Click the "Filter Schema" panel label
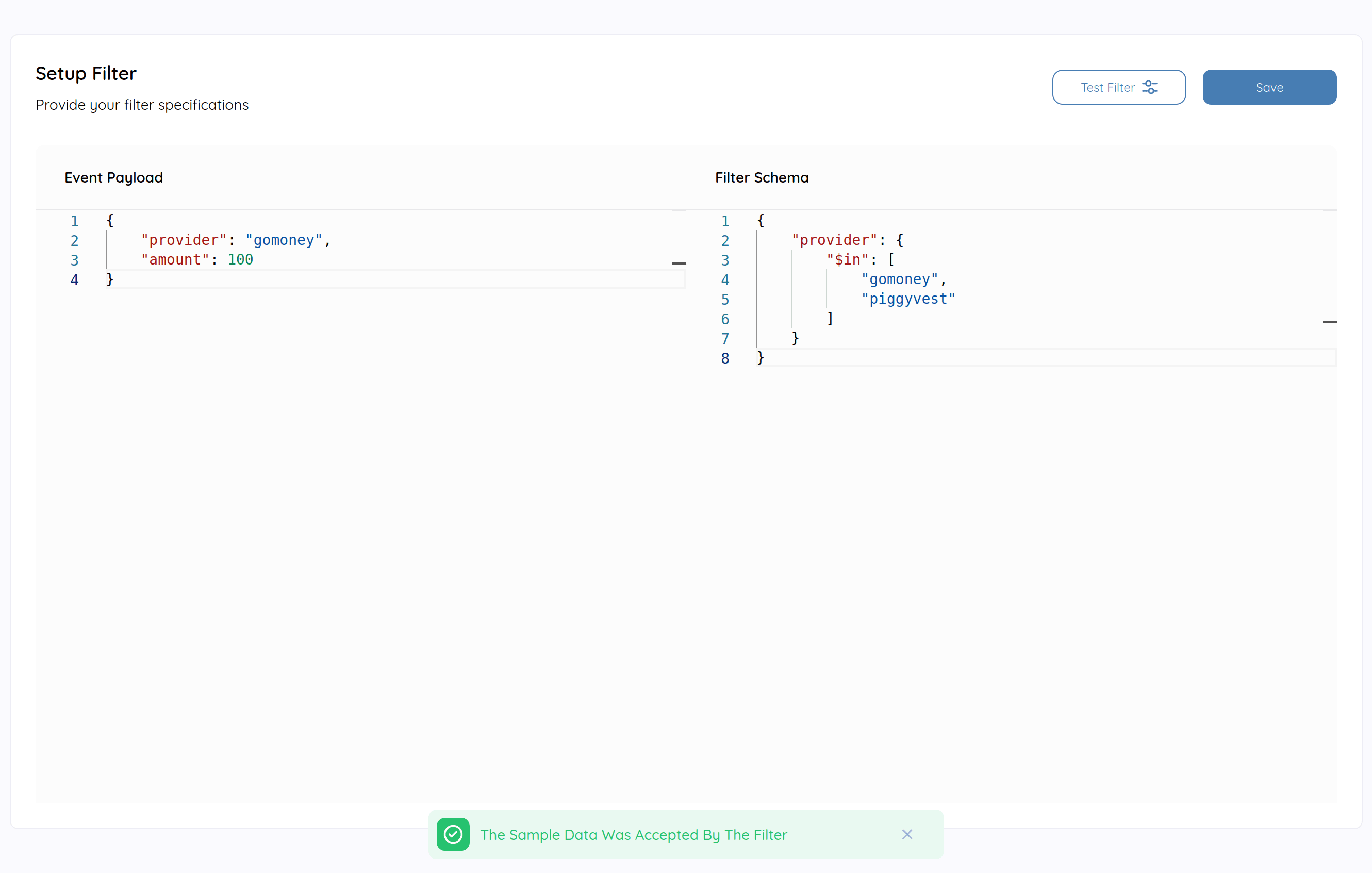Image resolution: width=1372 pixels, height=873 pixels. (x=761, y=177)
